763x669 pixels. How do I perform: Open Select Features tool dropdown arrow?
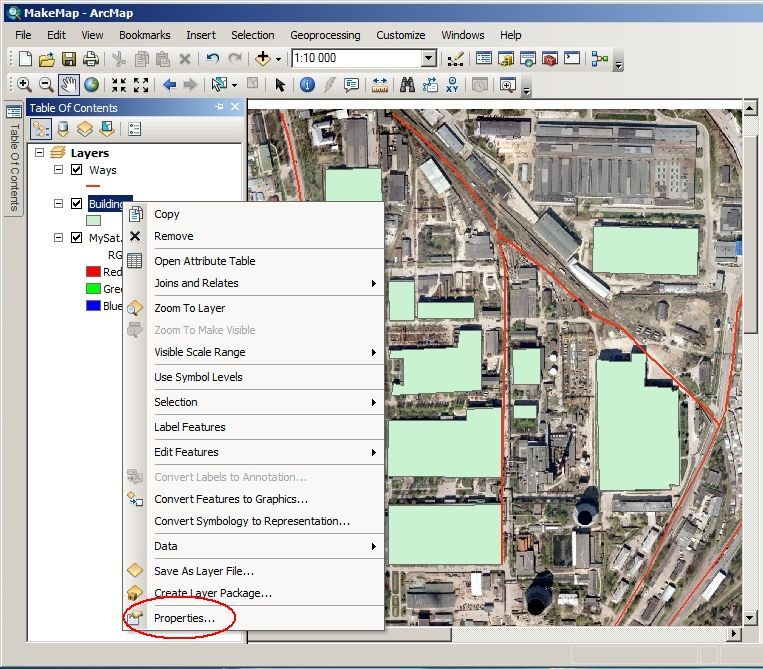coord(235,86)
